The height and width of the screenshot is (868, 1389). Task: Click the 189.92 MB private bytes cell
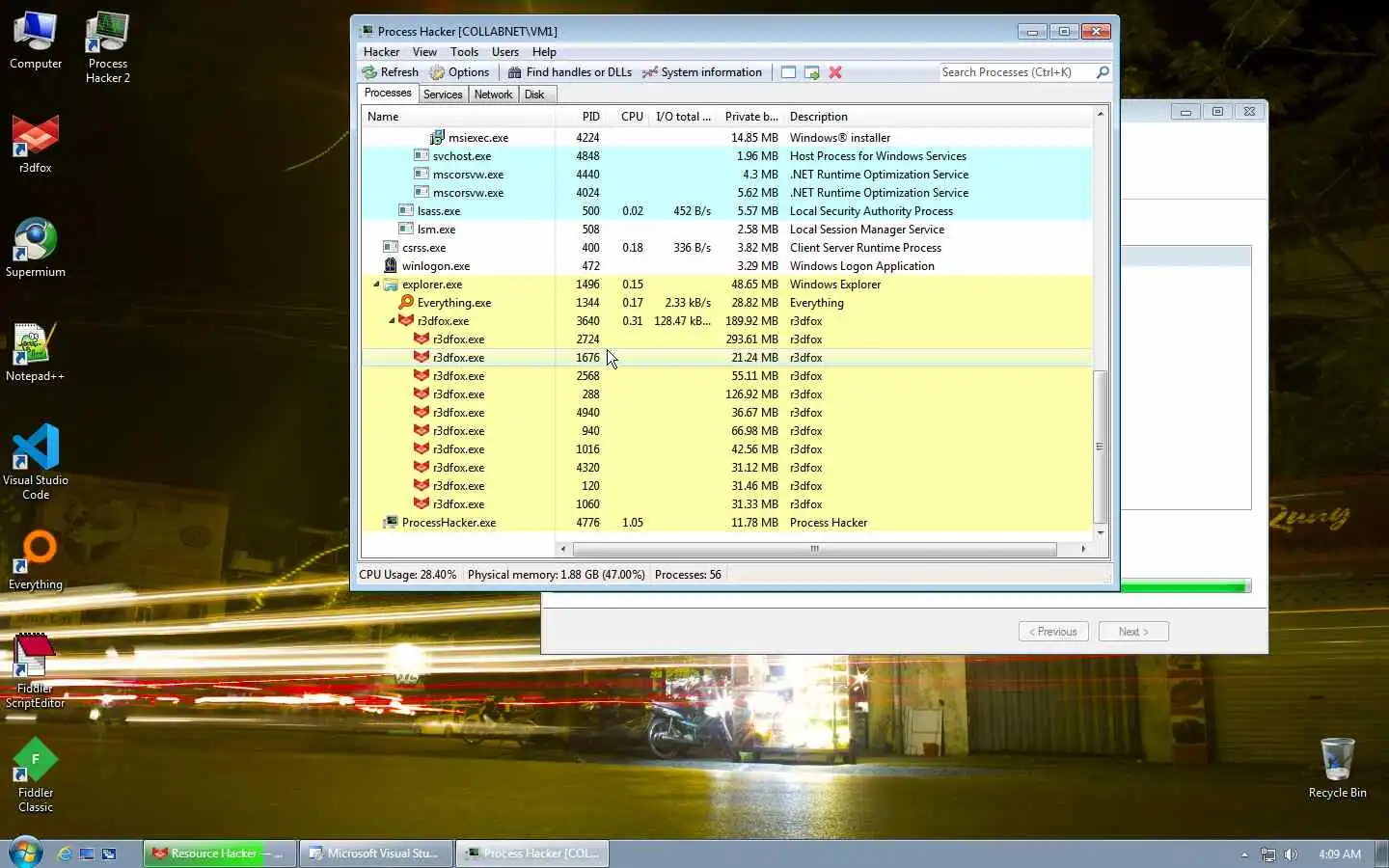click(751, 321)
